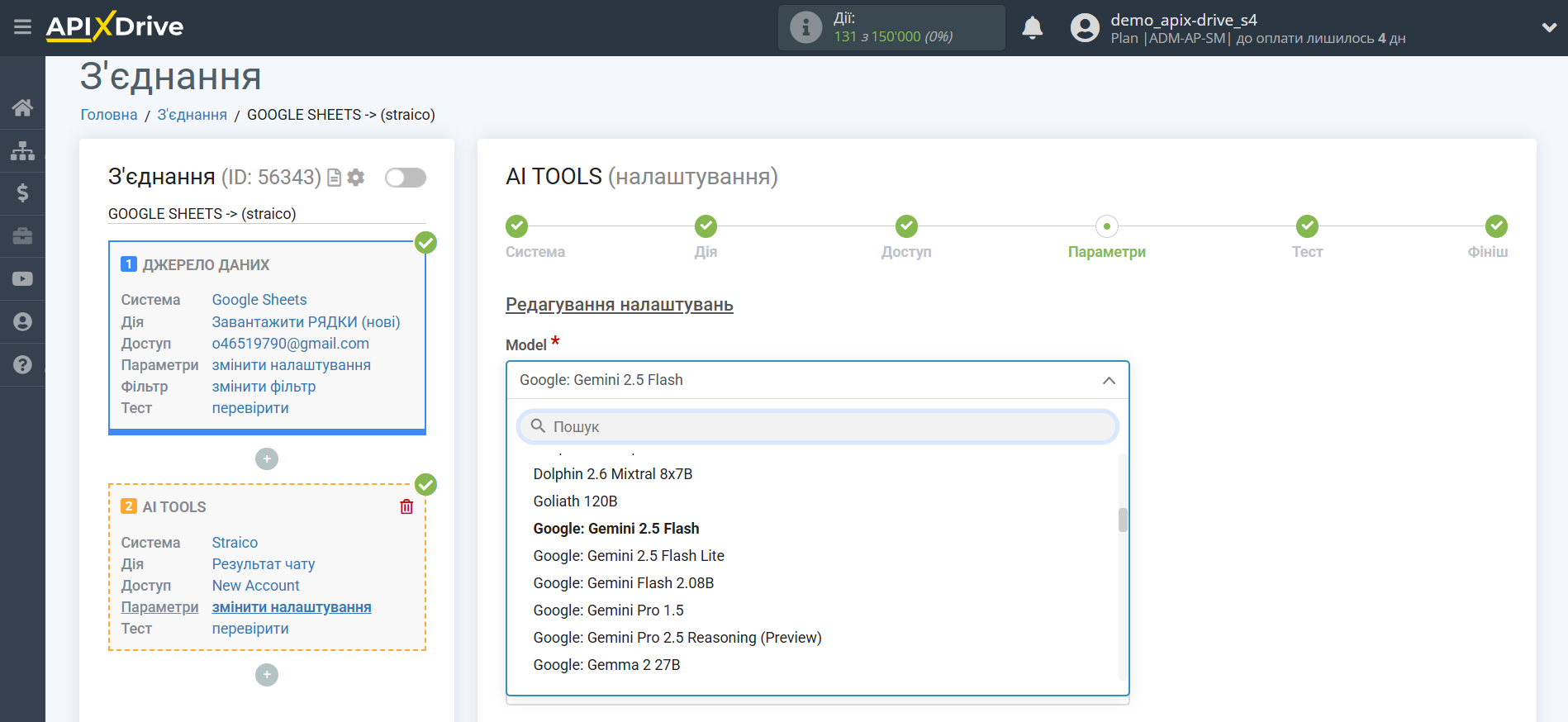
Task: Click the Пошук search field in dropdown
Action: click(x=818, y=427)
